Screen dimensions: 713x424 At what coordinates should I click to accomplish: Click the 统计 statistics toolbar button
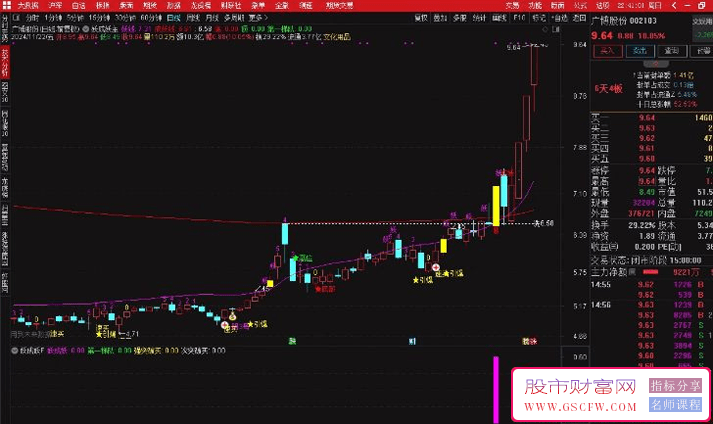479,18
